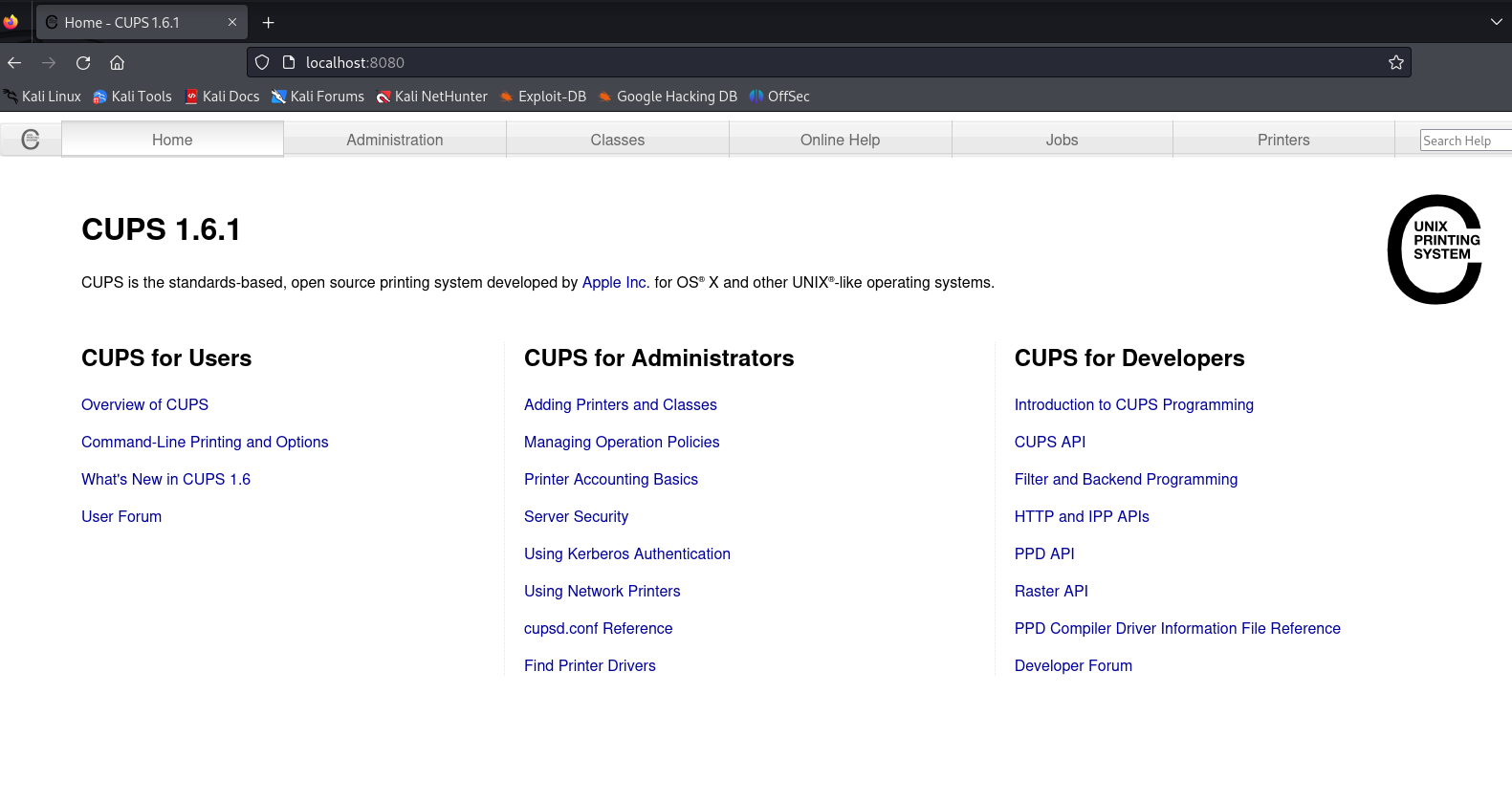Go to the Jobs tab
This screenshot has width=1512, height=802.
[x=1062, y=140]
